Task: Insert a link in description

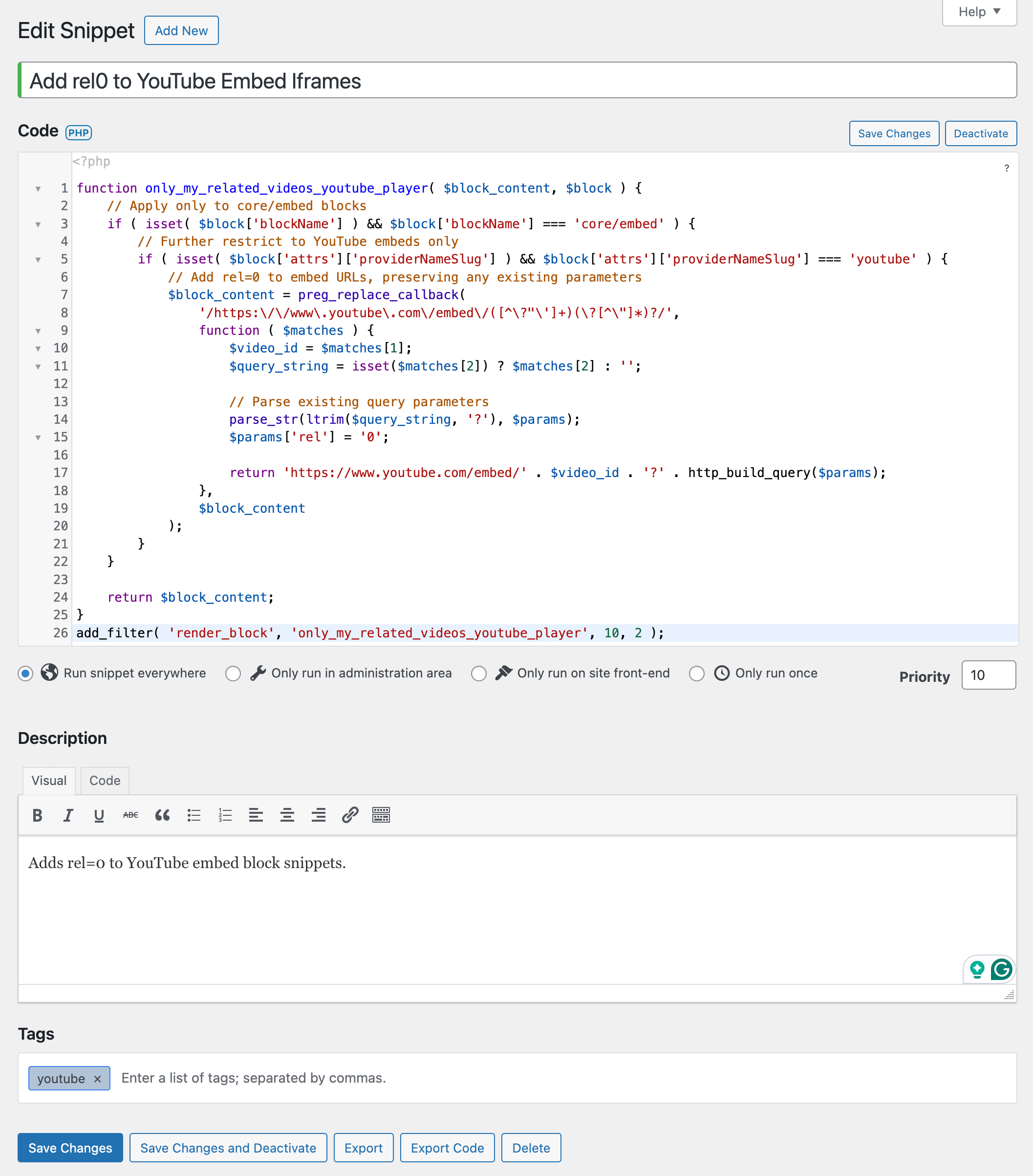Action: click(350, 815)
